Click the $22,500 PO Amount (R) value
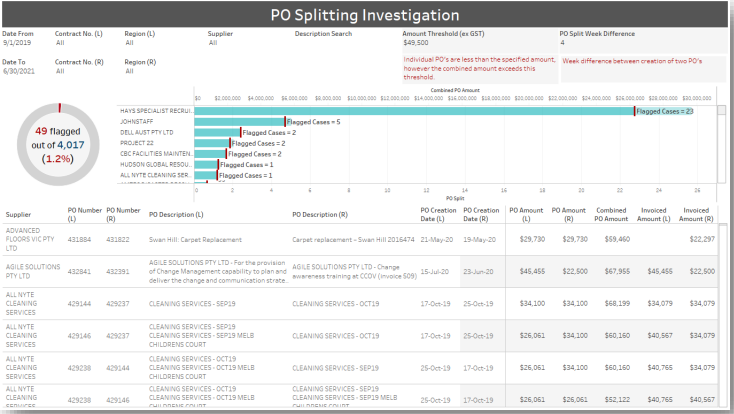This screenshot has width=734, height=414. [575, 271]
